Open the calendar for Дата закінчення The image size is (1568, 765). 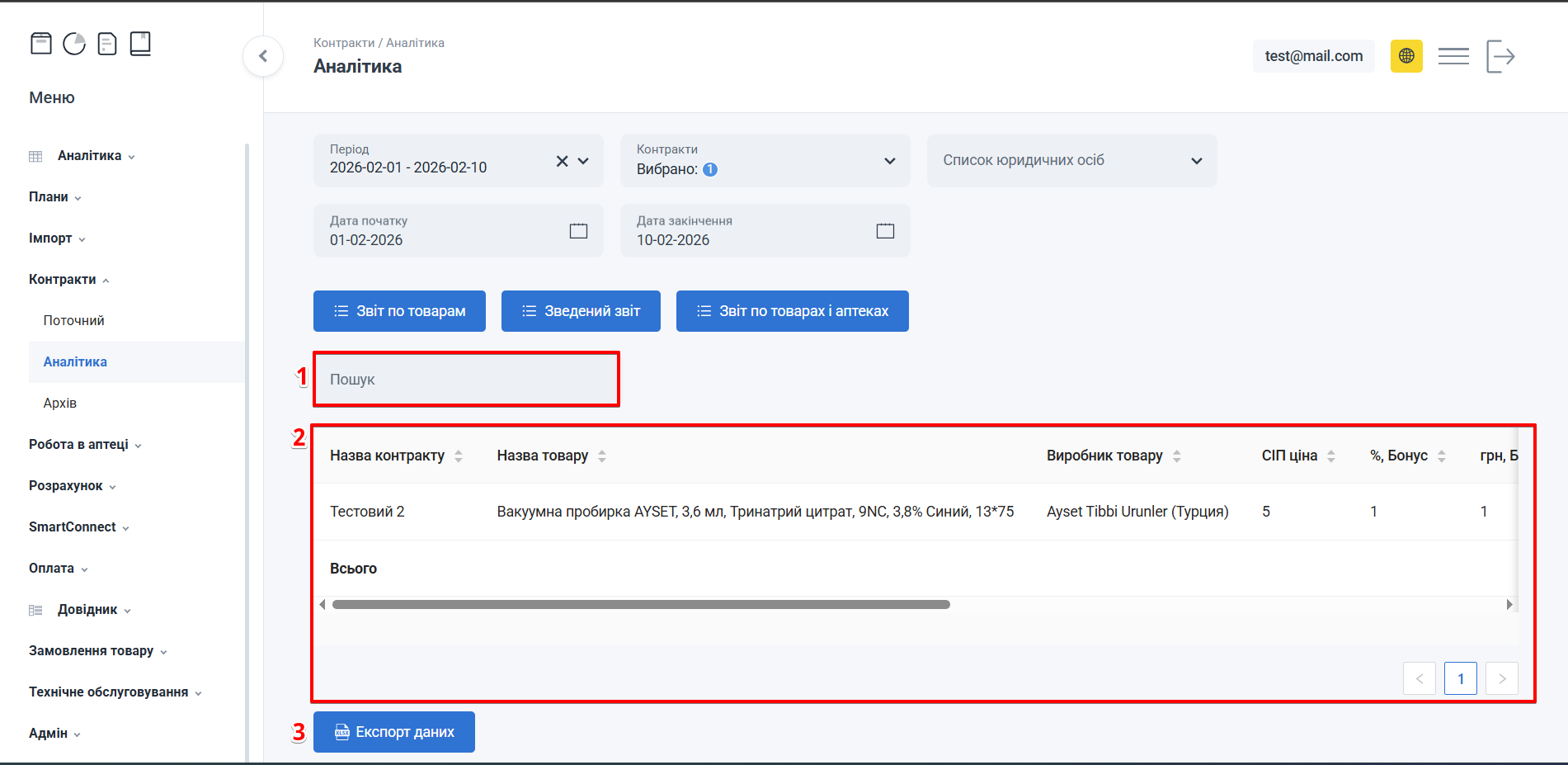885,231
